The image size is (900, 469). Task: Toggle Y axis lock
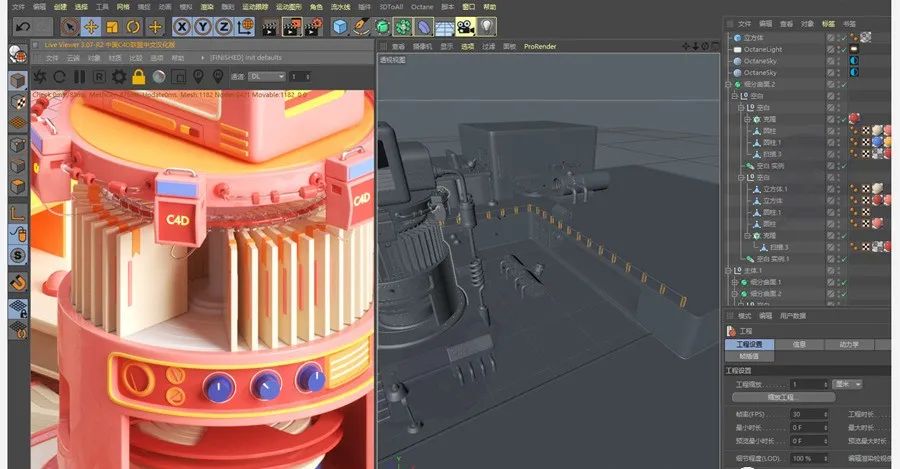(x=203, y=26)
